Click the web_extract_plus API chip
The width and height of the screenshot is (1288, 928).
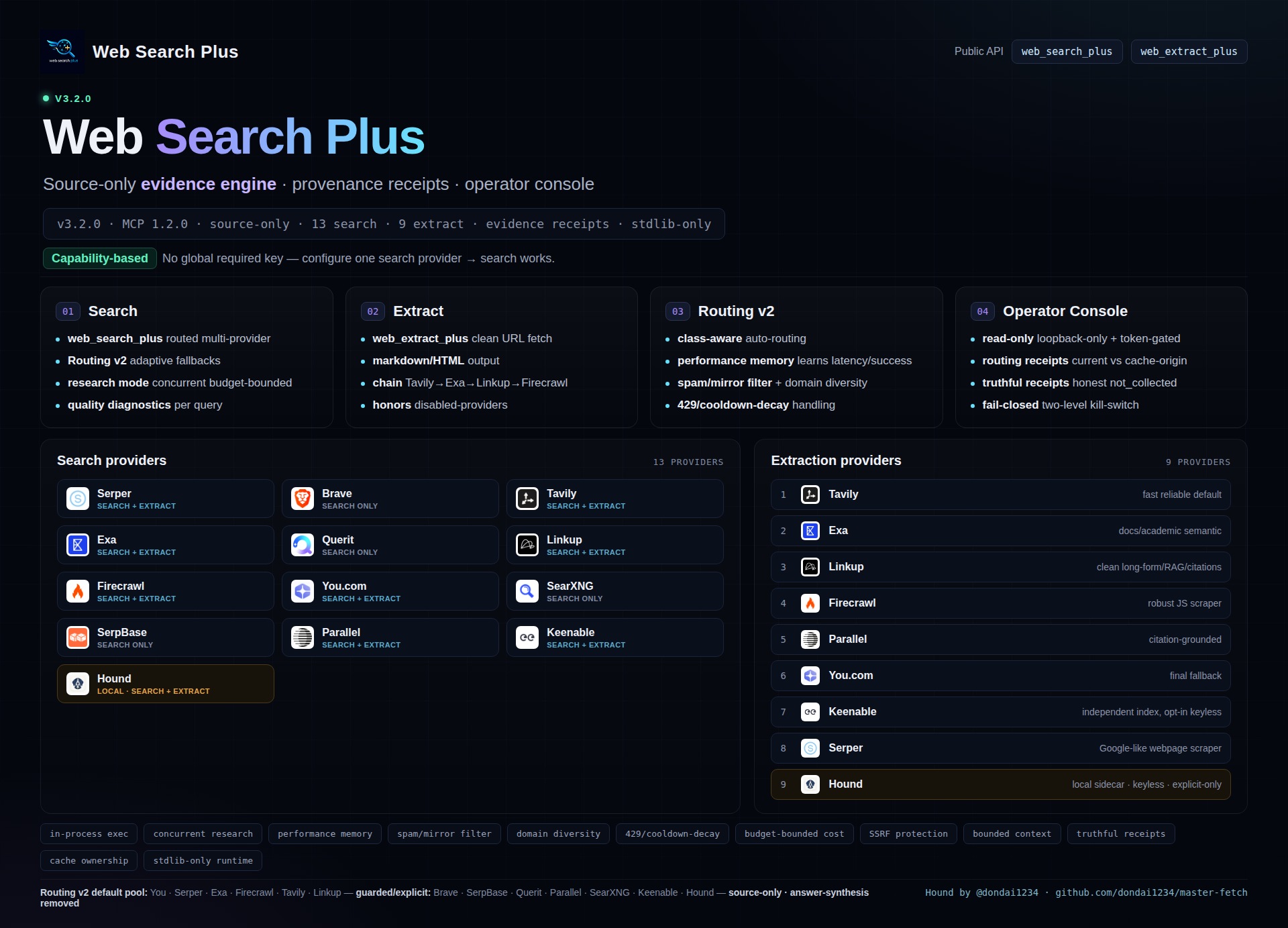(x=1189, y=52)
